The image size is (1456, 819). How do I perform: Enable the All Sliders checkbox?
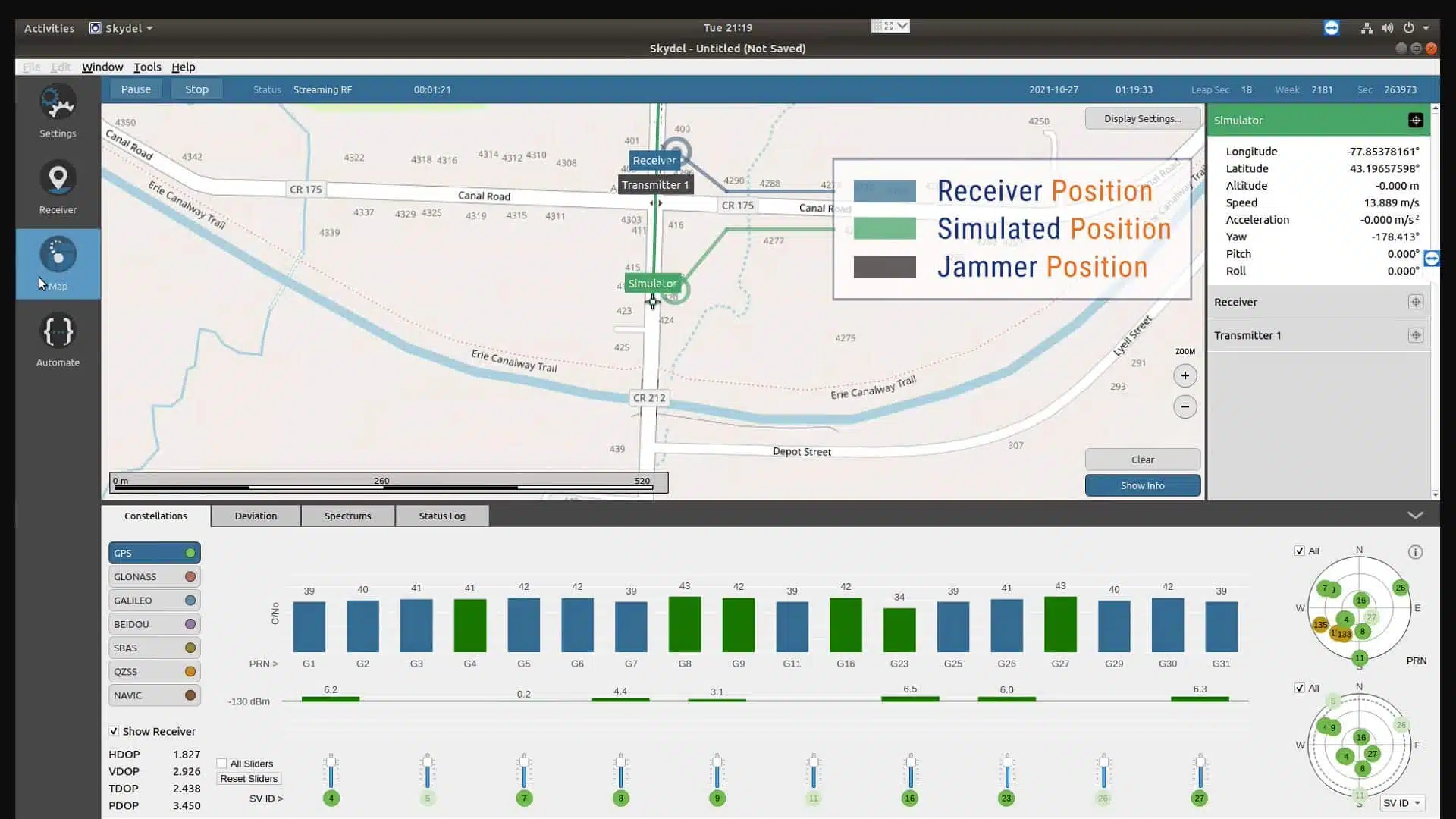click(221, 764)
